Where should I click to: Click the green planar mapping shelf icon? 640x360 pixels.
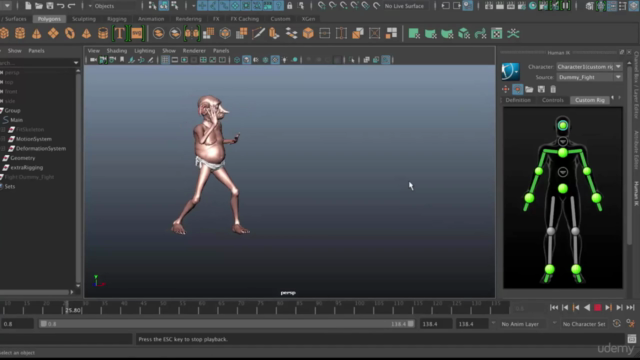(x=414, y=33)
